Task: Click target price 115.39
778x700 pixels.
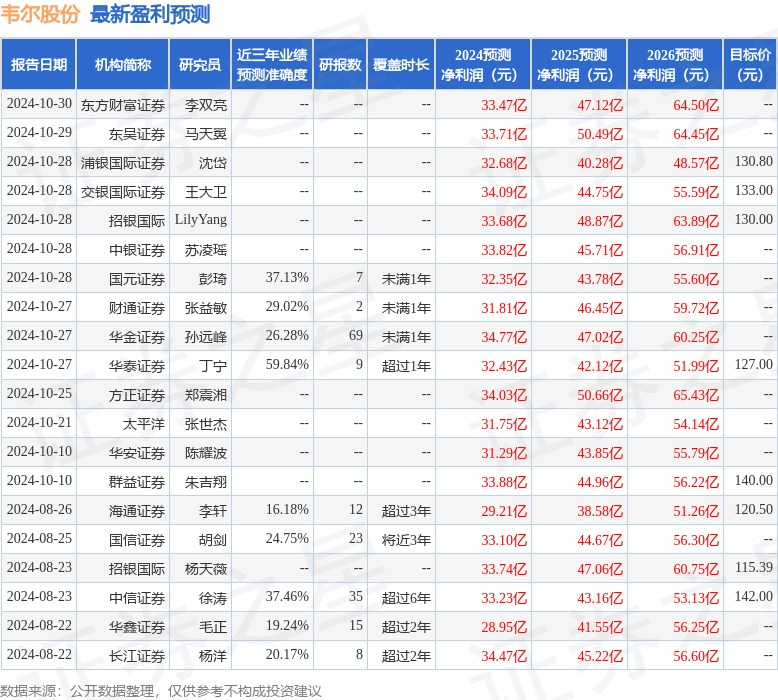Action: click(x=754, y=567)
